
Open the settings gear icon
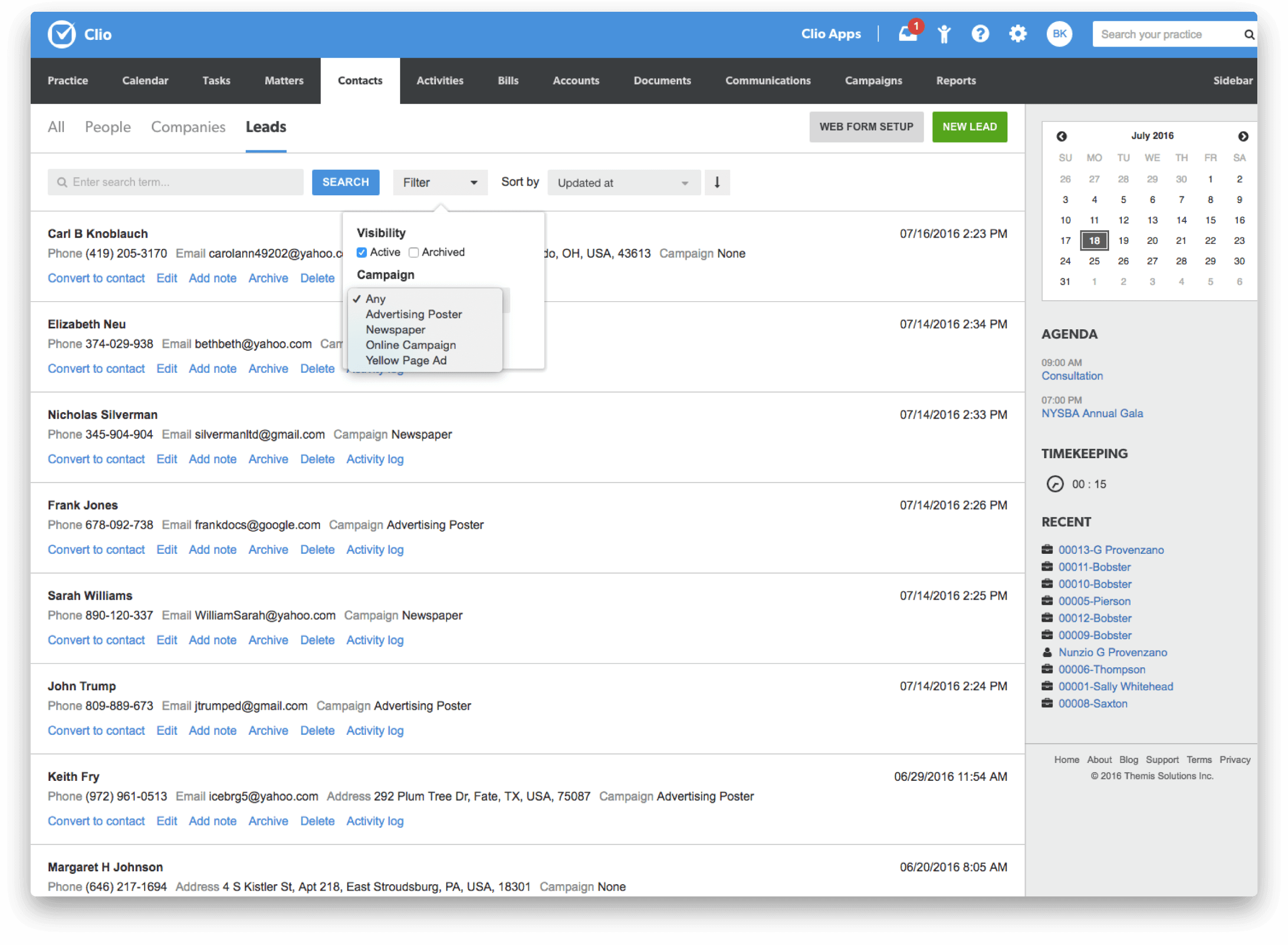click(1018, 34)
